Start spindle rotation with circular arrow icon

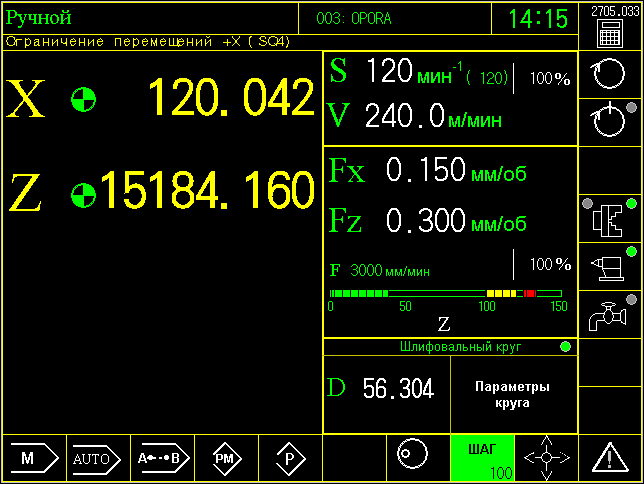[x=610, y=74]
